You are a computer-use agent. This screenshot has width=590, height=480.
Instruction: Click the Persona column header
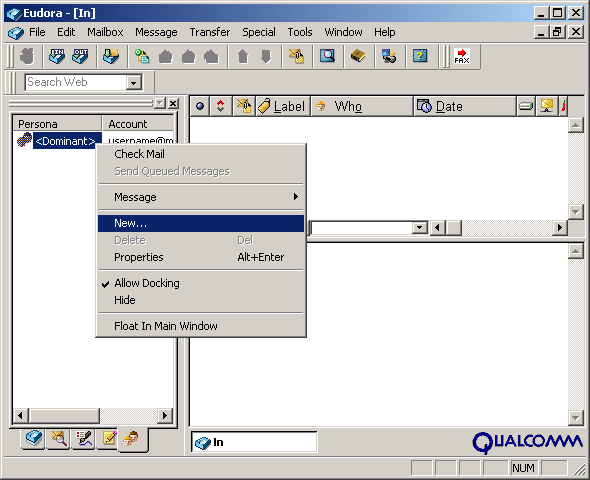coord(57,124)
